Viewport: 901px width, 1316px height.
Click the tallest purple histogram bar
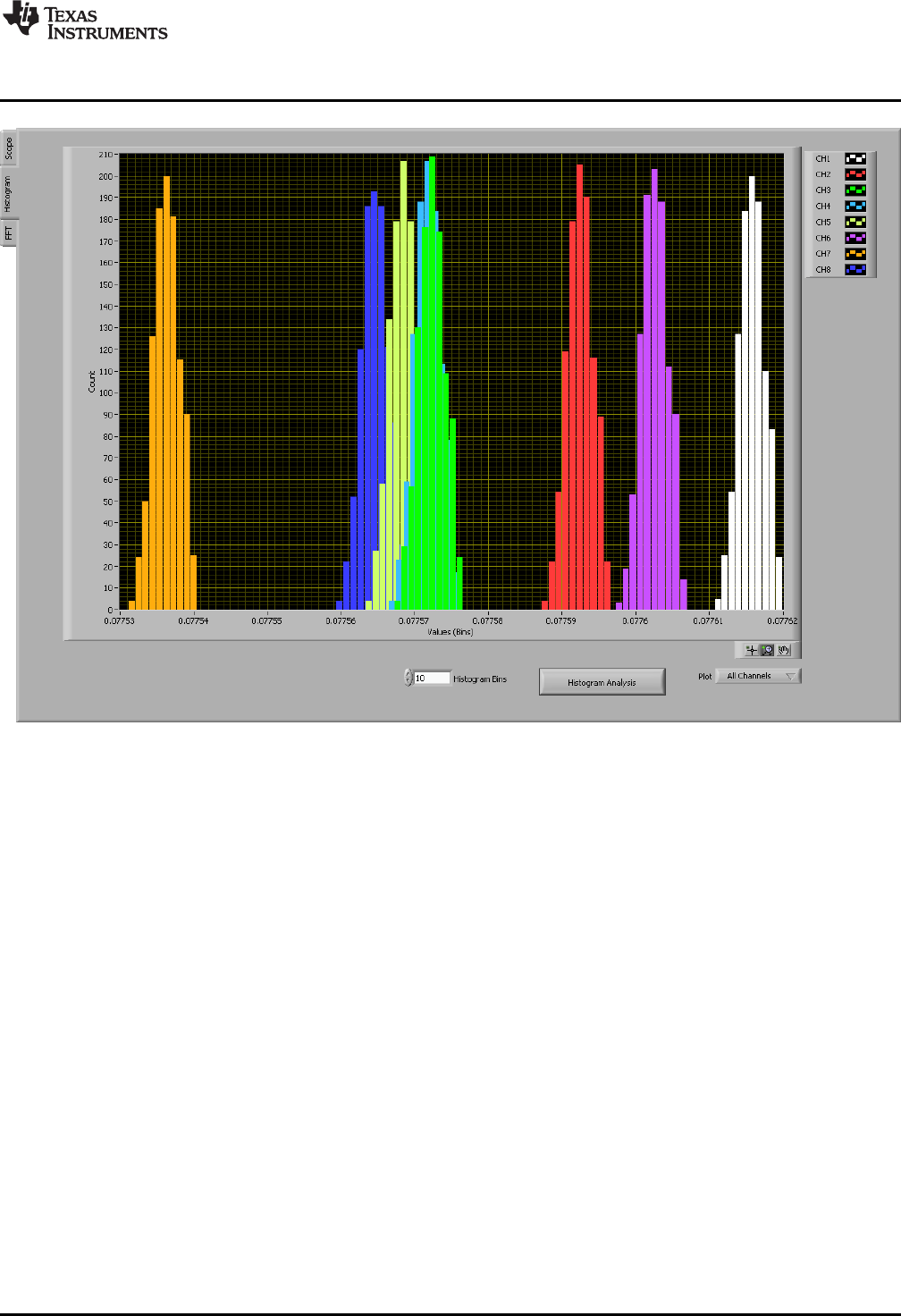tap(654, 389)
